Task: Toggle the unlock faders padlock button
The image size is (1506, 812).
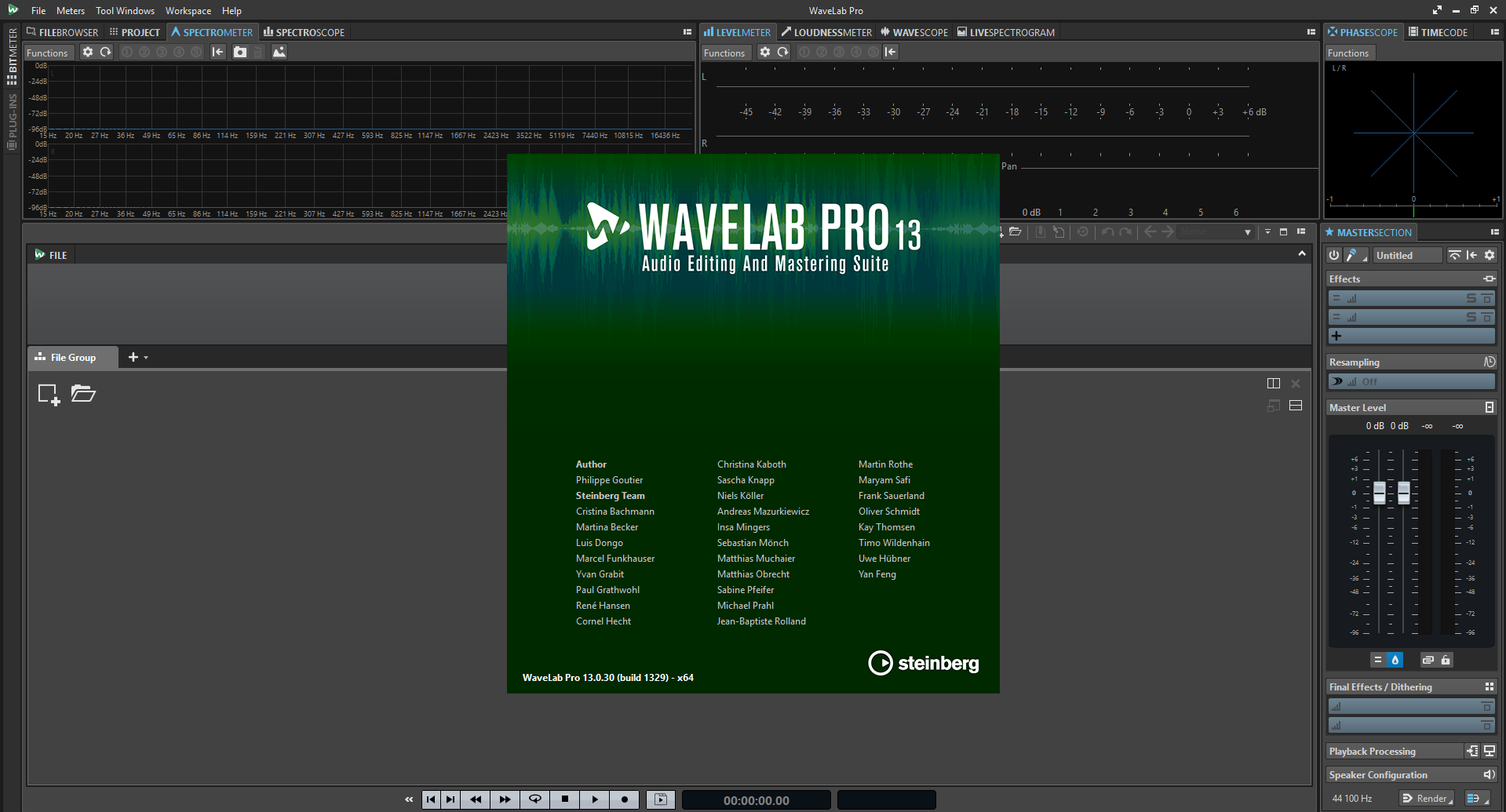Action: tap(1446, 660)
